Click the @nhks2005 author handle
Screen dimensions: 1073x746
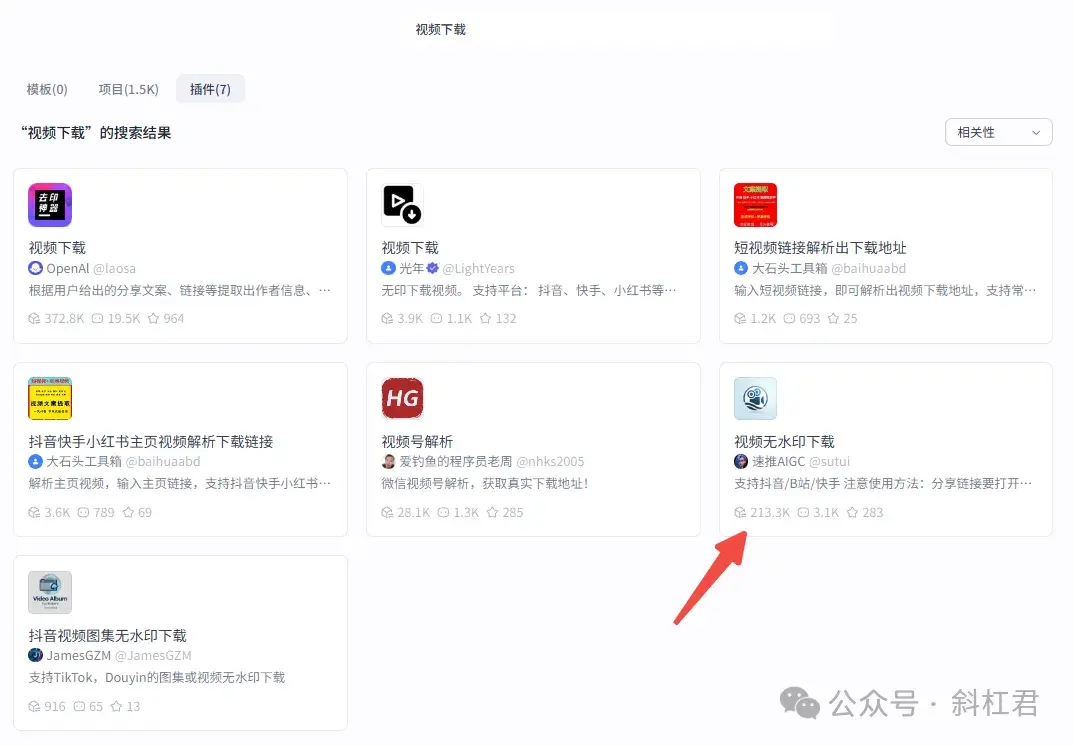(550, 461)
